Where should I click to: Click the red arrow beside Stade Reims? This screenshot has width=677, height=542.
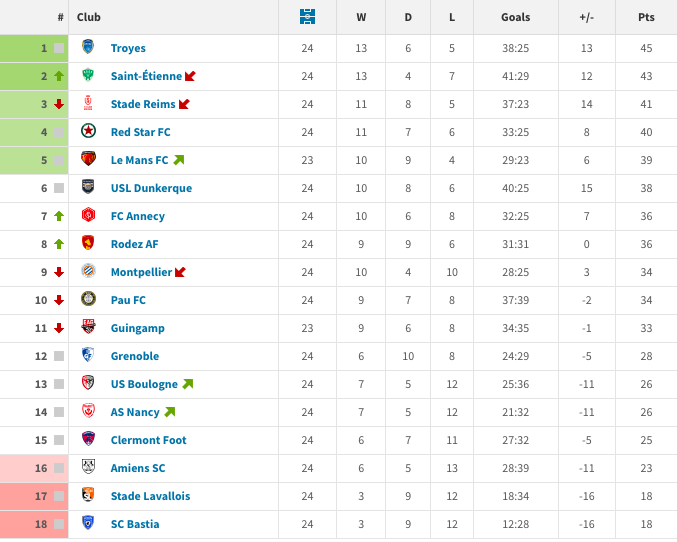[x=184, y=104]
